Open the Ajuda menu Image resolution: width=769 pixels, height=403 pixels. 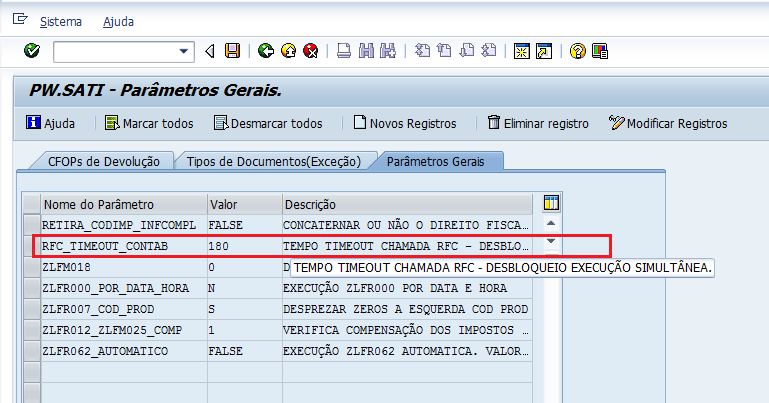point(118,22)
